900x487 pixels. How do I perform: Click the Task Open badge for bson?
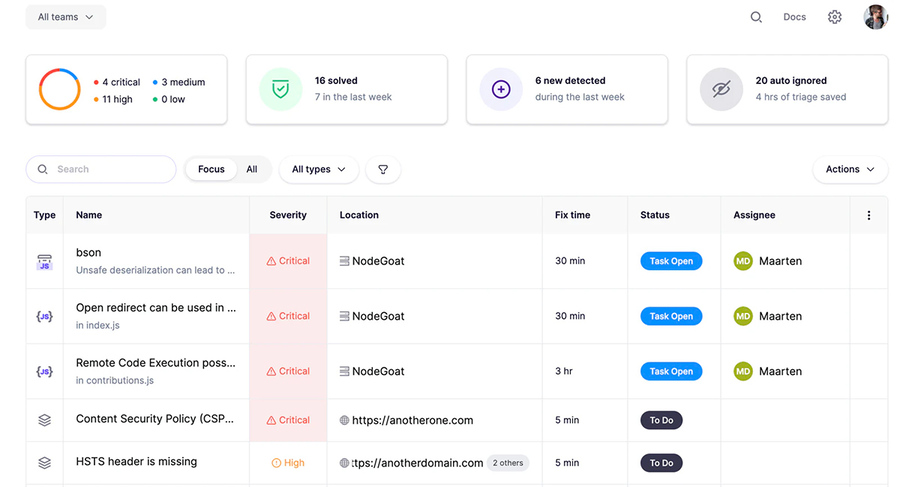[x=671, y=261]
